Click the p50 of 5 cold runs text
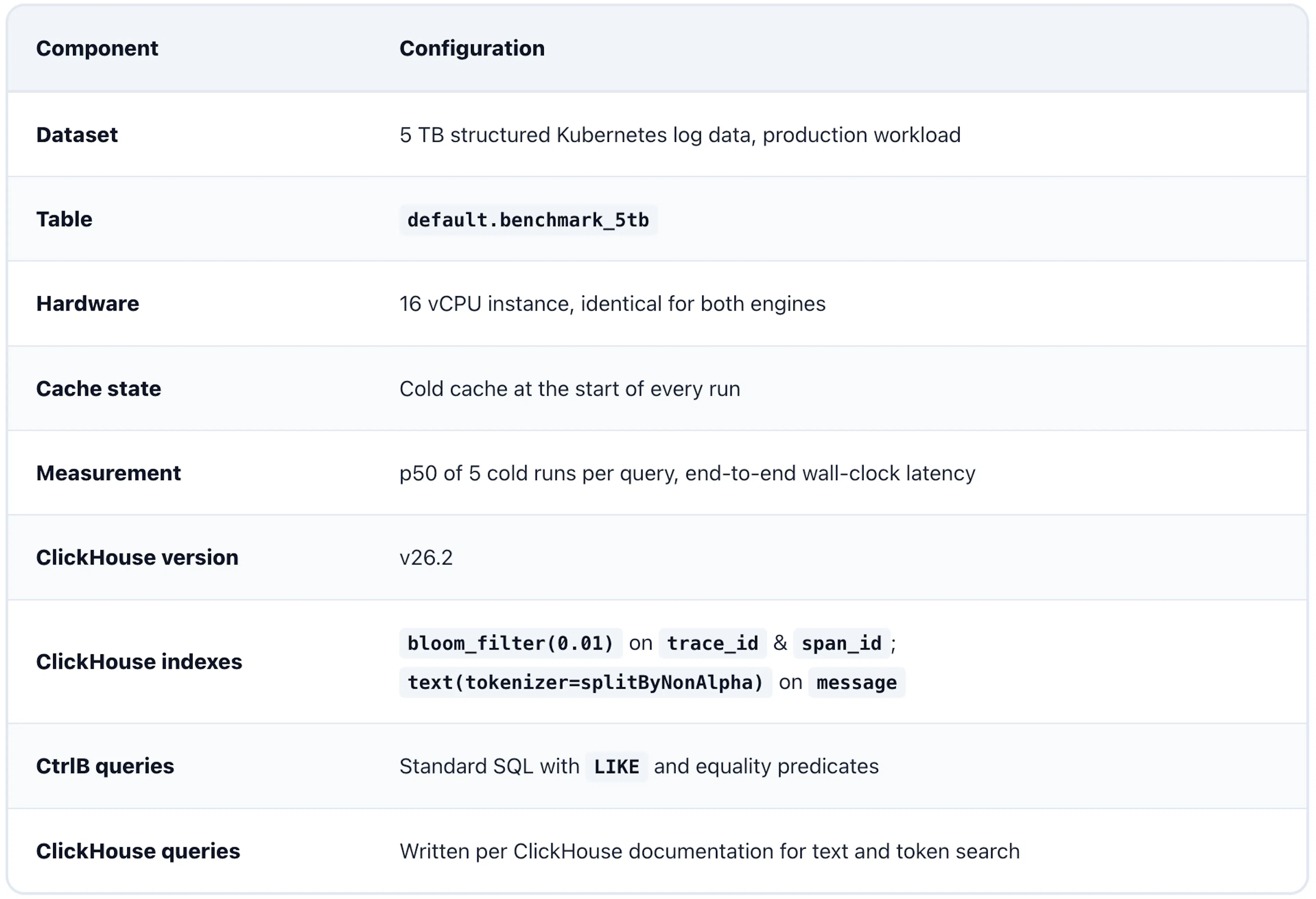The height and width of the screenshot is (899, 1316). (x=687, y=473)
